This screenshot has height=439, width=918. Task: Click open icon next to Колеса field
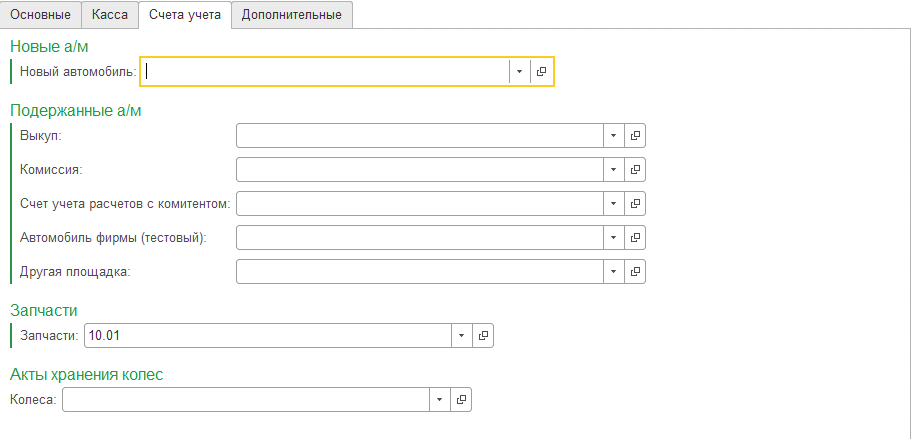point(461,400)
